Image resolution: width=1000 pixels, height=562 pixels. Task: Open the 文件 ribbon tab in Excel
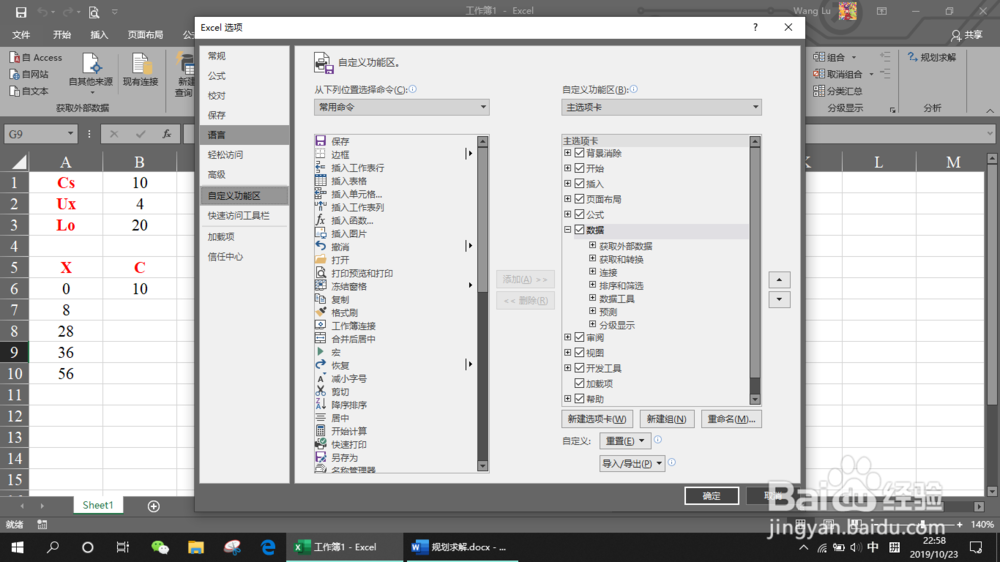tap(21, 35)
